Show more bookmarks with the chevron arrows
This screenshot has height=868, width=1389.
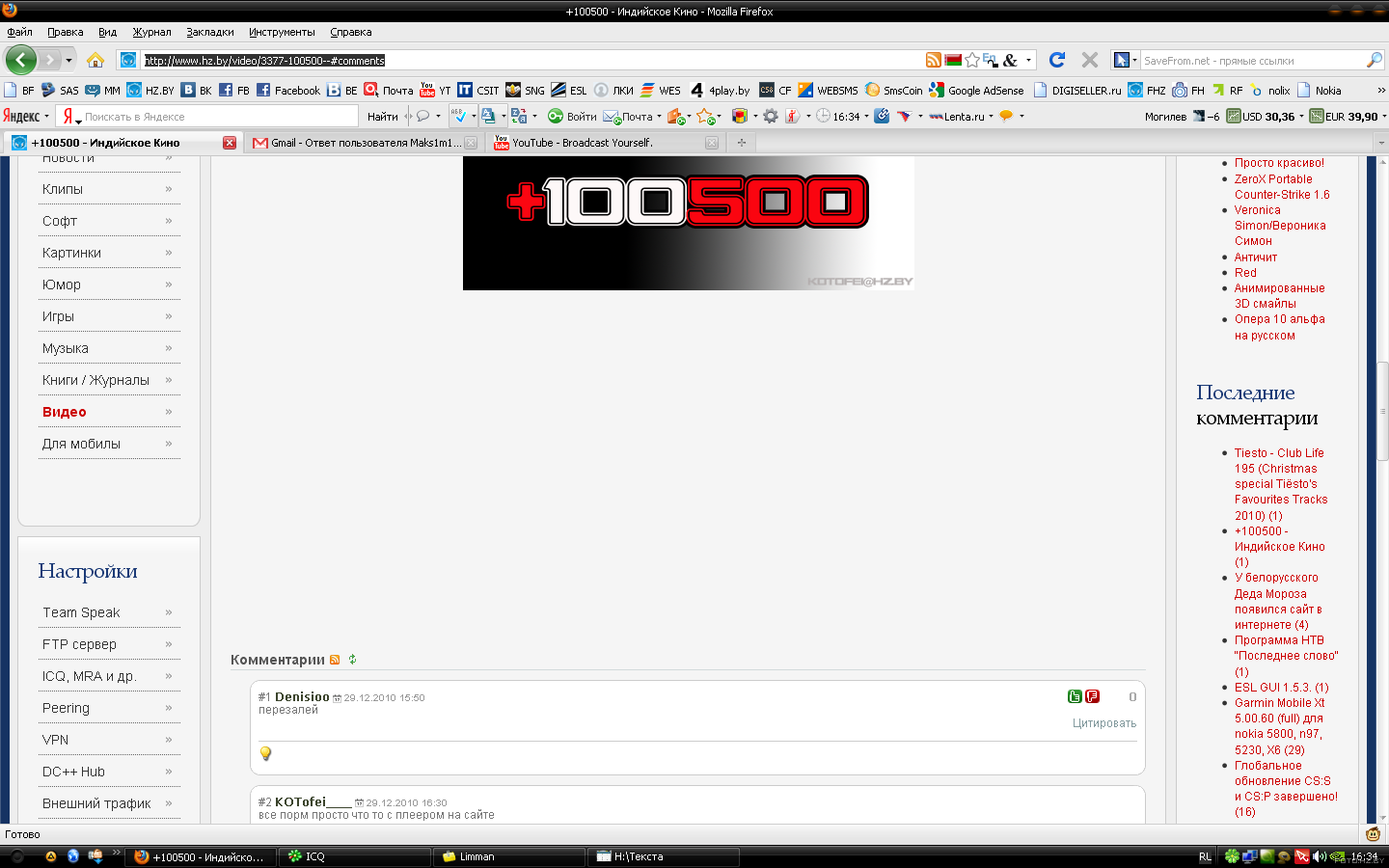[x=1381, y=90]
